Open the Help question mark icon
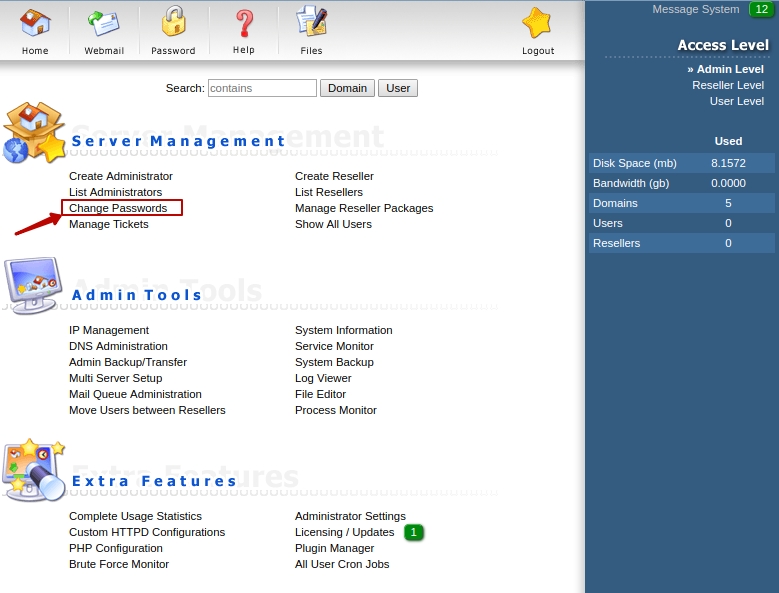This screenshot has width=779, height=593. pos(243,24)
